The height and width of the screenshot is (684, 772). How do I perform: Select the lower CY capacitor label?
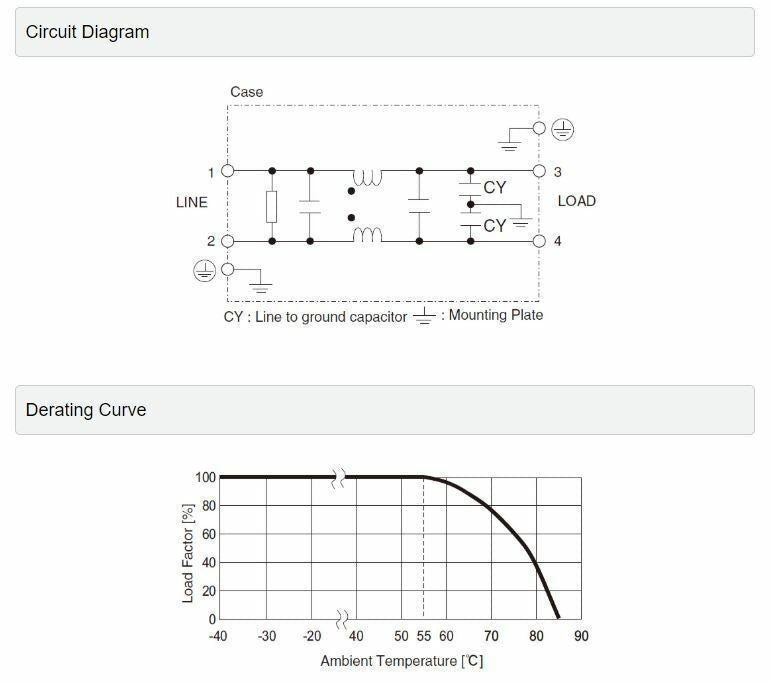click(x=495, y=226)
